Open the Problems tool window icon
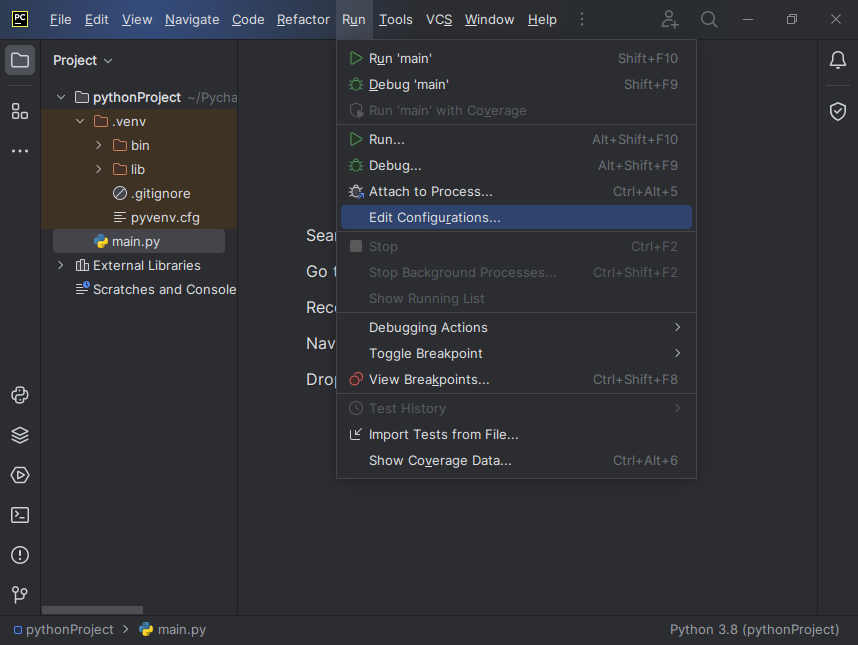The height and width of the screenshot is (645, 858). coord(20,555)
